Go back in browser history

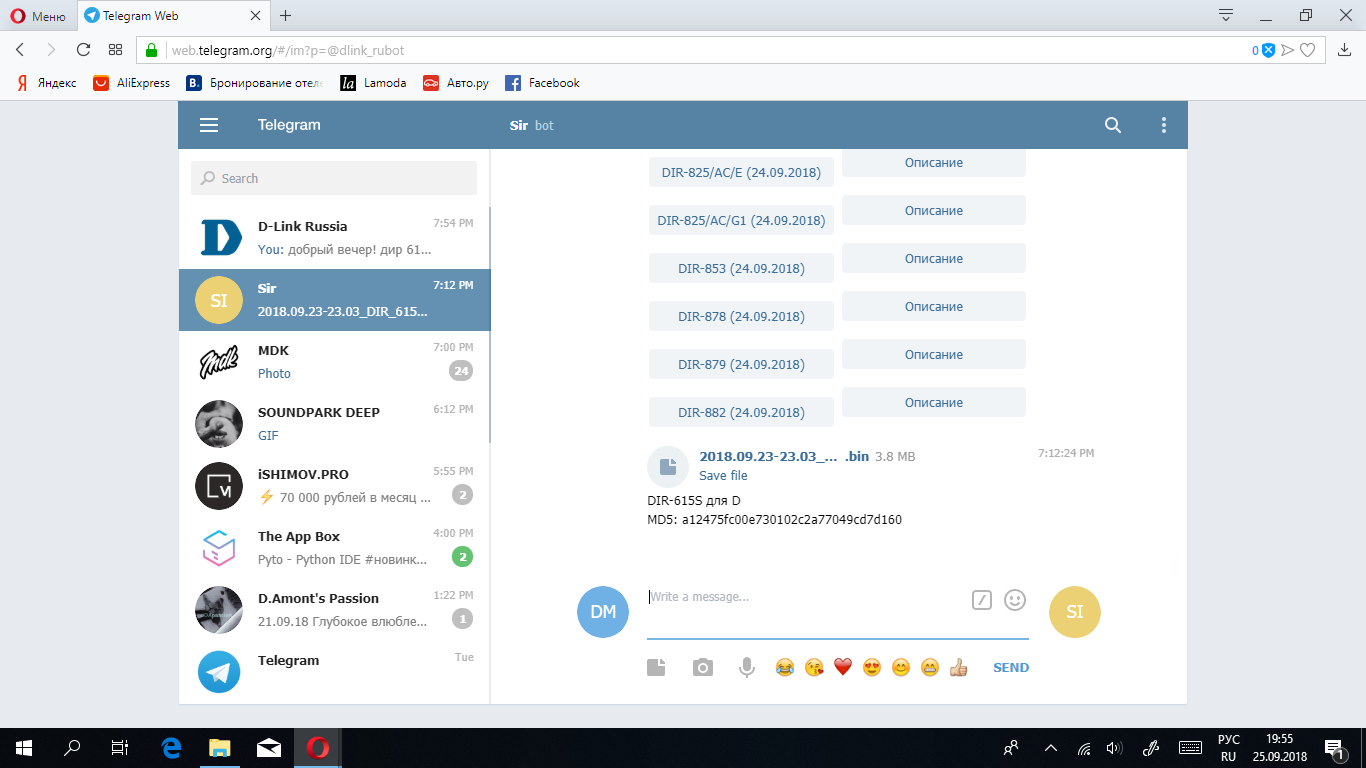click(20, 50)
